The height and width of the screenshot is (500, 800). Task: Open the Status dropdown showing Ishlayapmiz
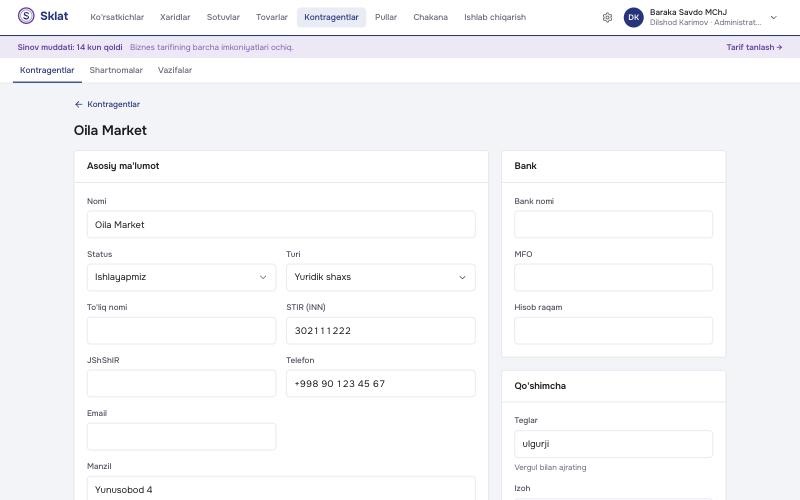181,278
